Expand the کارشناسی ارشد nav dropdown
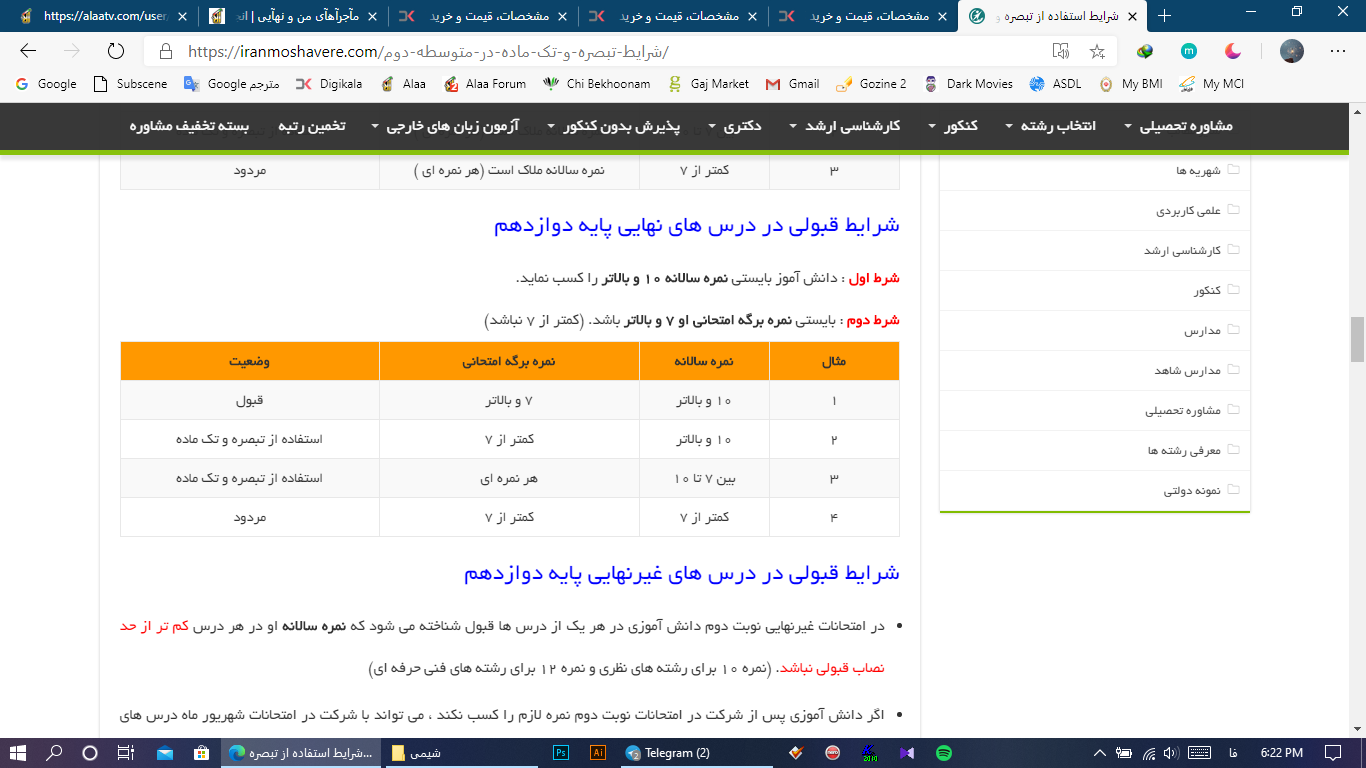The image size is (1366, 768). click(845, 126)
